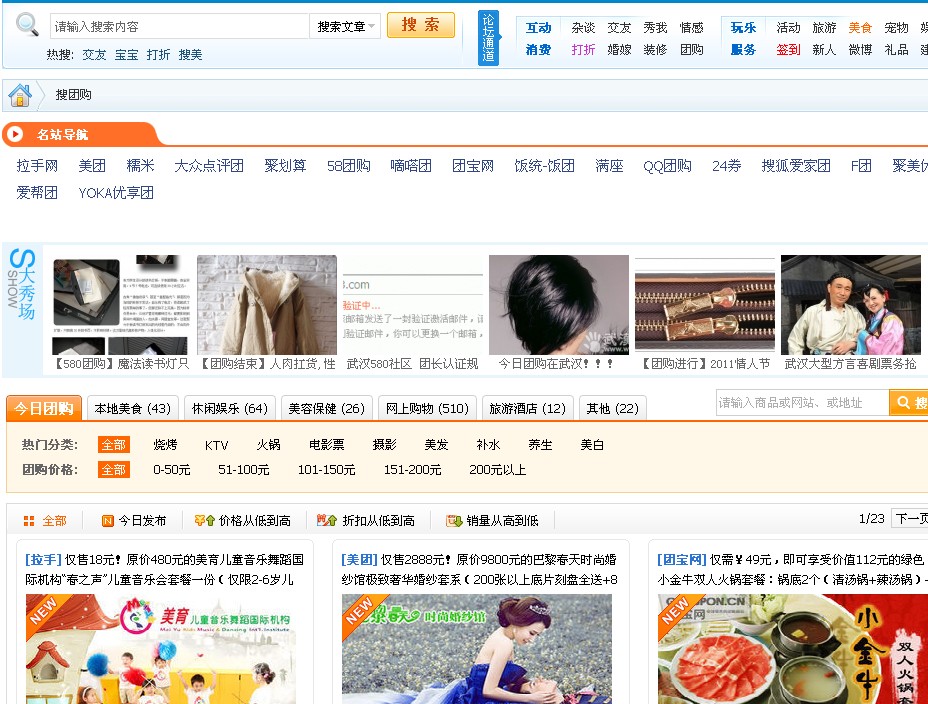Open the hairstyle 今日团购在武汉 thumbnail
928x704 pixels.
559,305
